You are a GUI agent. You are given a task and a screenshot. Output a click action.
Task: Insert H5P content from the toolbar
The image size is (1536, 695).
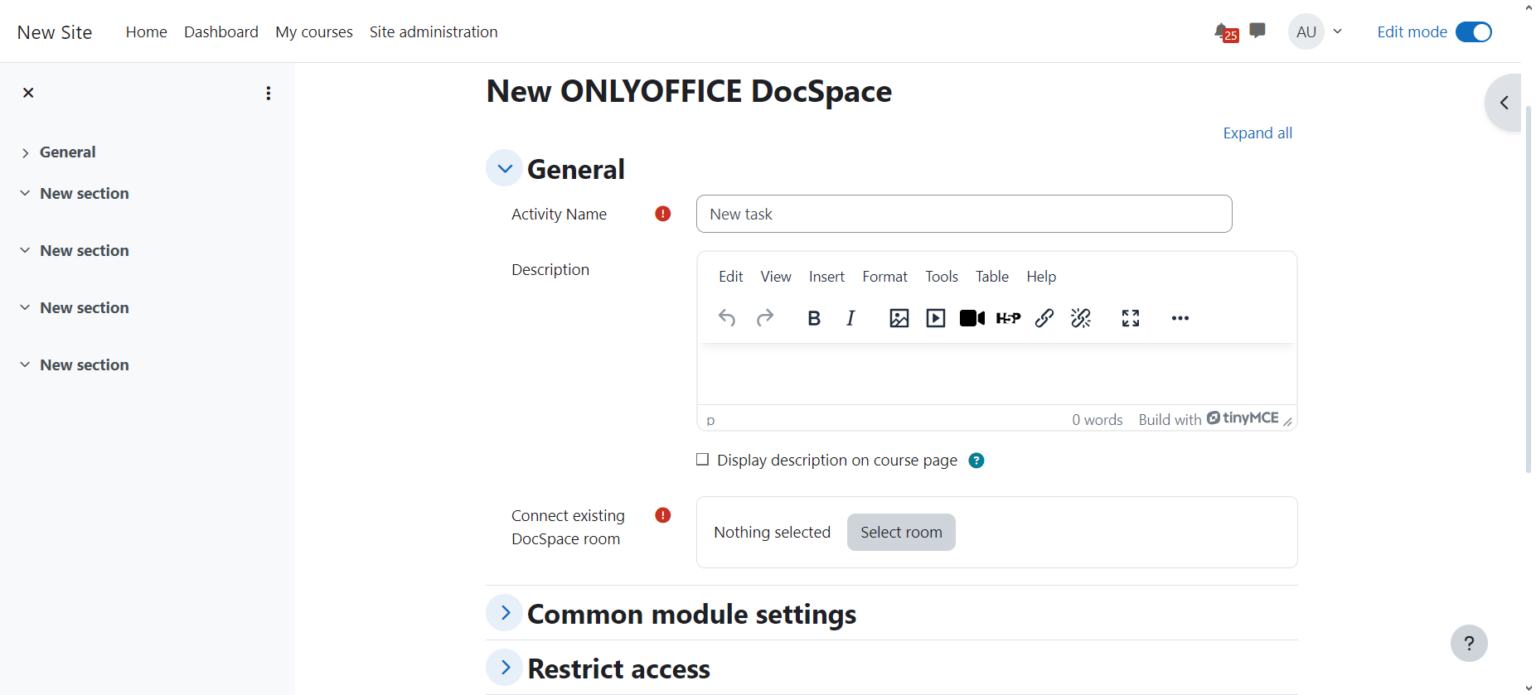click(1008, 318)
